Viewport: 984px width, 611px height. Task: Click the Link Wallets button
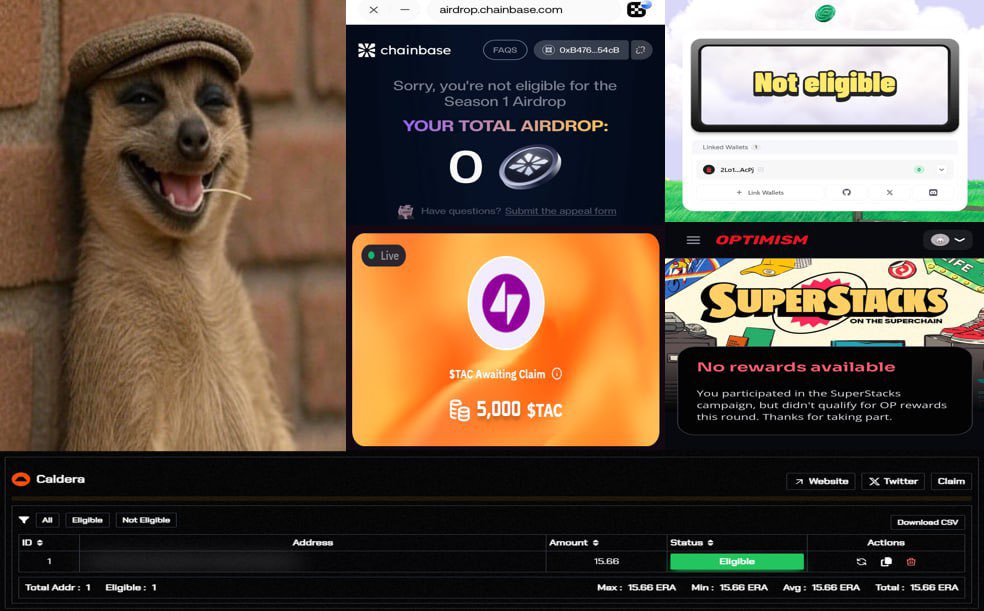click(760, 193)
